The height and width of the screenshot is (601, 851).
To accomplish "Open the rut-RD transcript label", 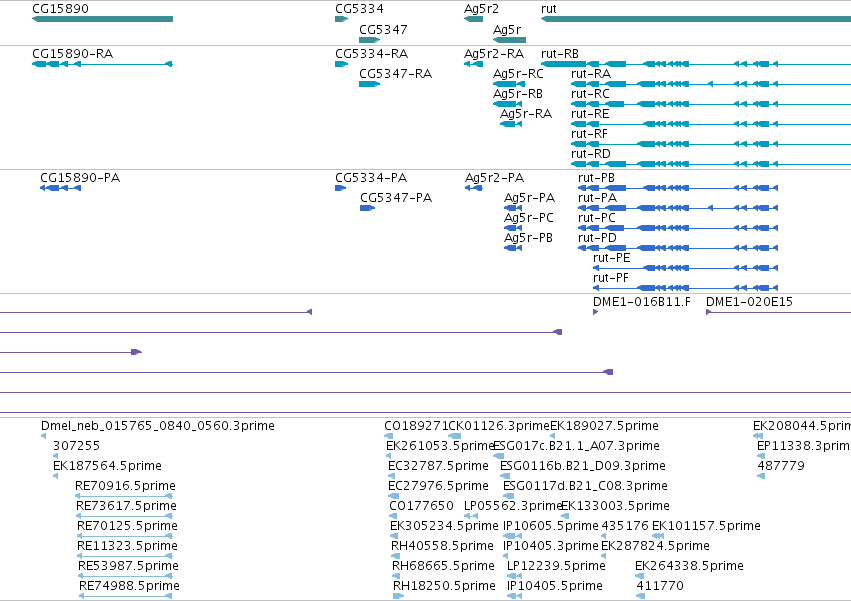I will coord(591,154).
